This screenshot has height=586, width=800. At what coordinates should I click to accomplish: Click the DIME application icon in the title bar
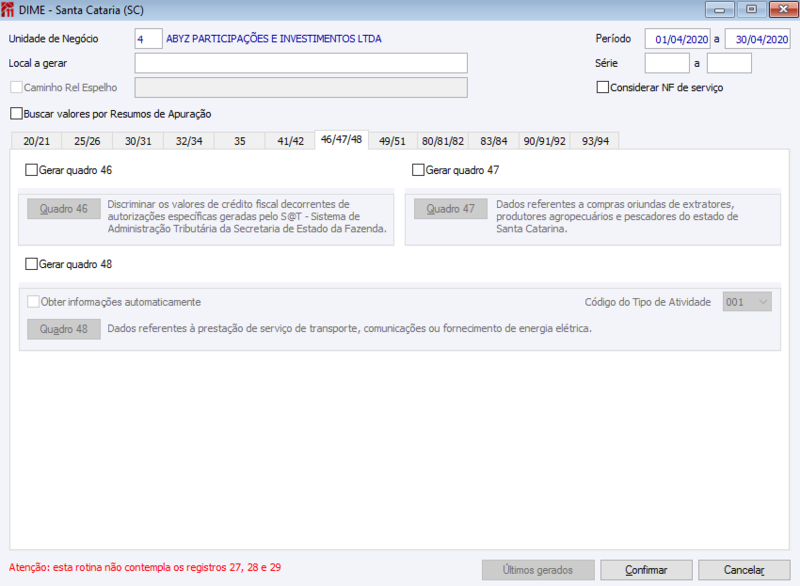[10, 9]
